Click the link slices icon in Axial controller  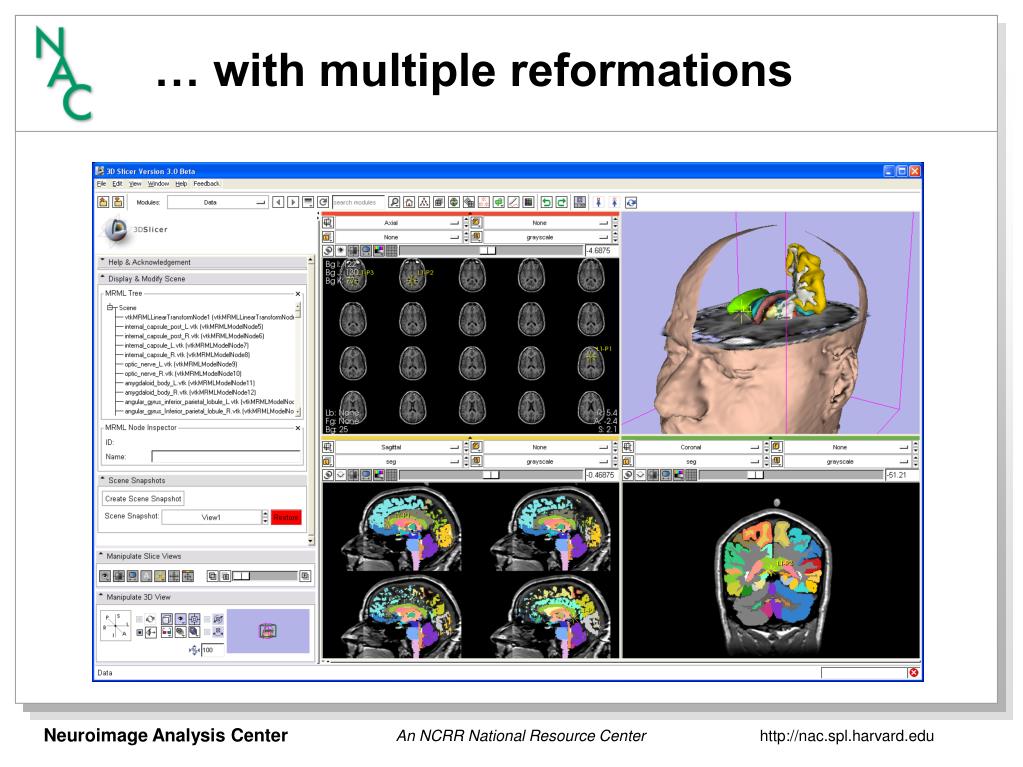(x=329, y=251)
